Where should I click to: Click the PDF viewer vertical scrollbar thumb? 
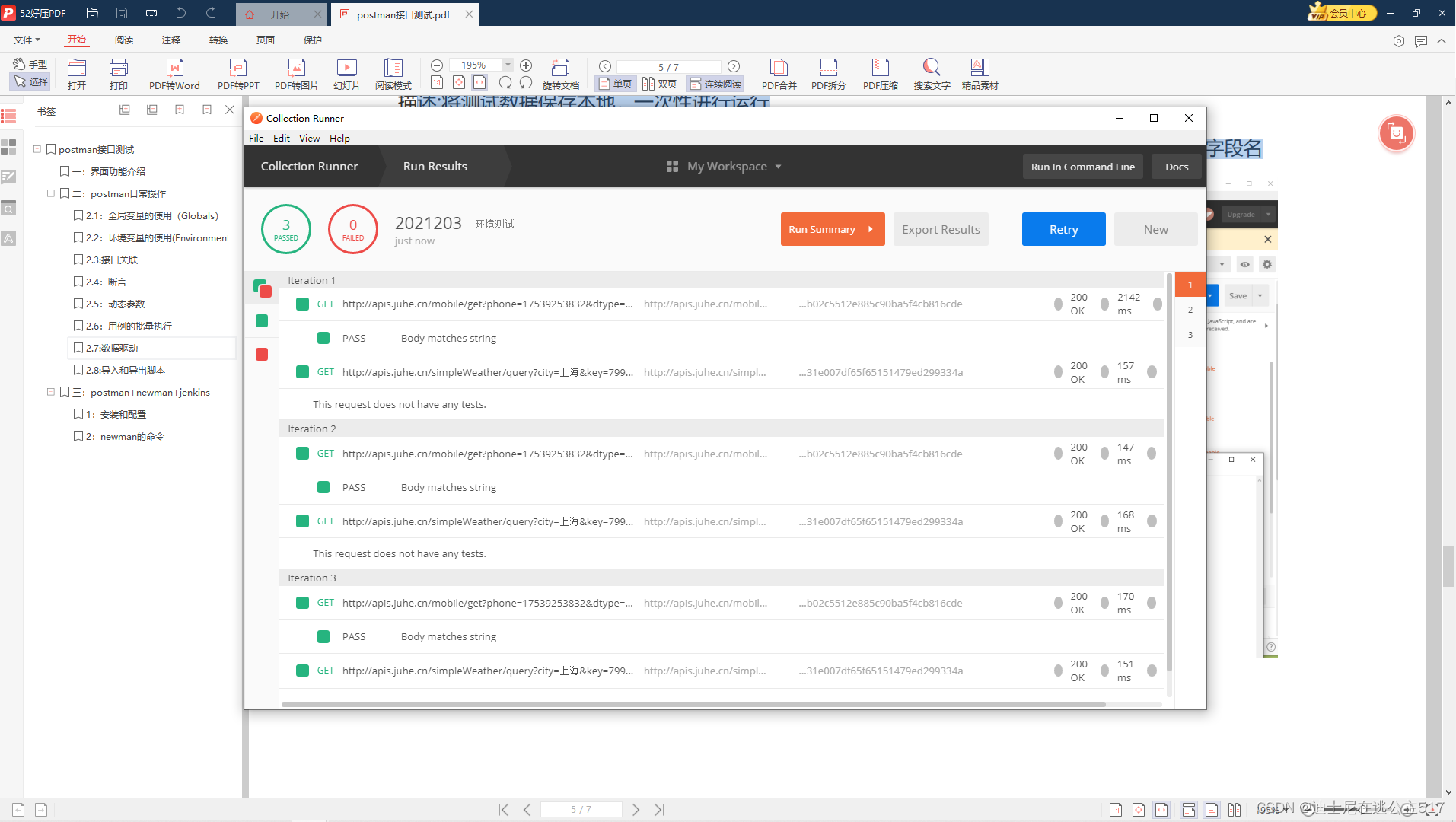point(1448,566)
